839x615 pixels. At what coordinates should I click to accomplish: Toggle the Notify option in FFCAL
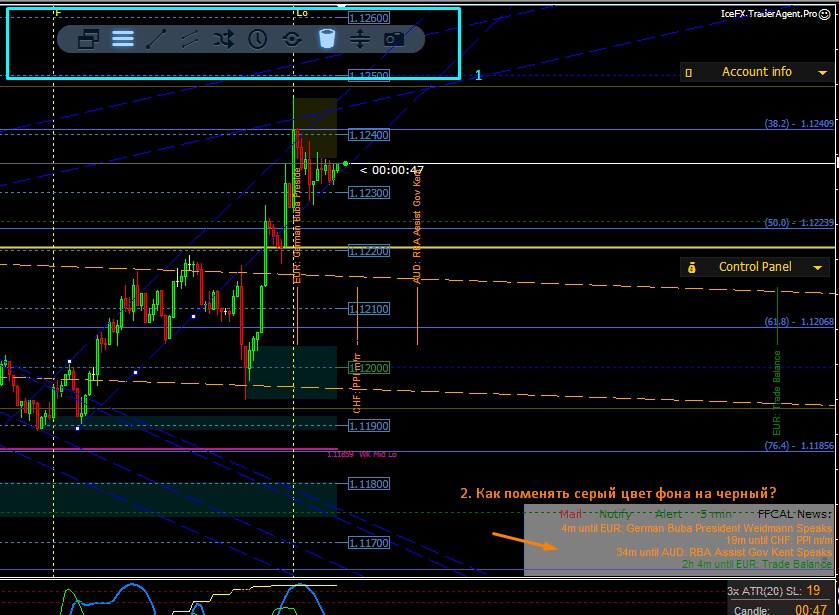pyautogui.click(x=615, y=514)
